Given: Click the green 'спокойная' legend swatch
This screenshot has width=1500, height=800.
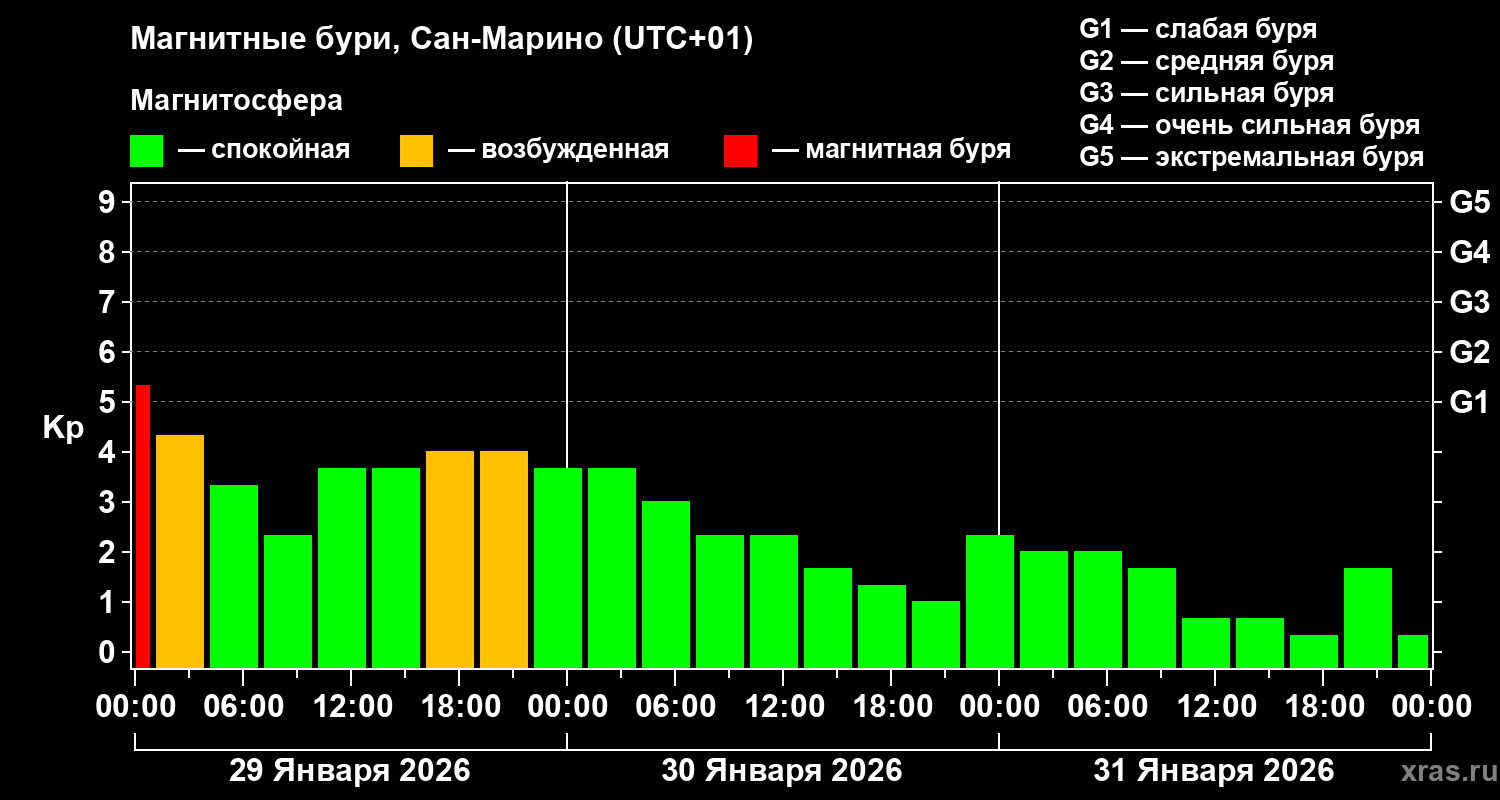Looking at the screenshot, I should pos(146,150).
